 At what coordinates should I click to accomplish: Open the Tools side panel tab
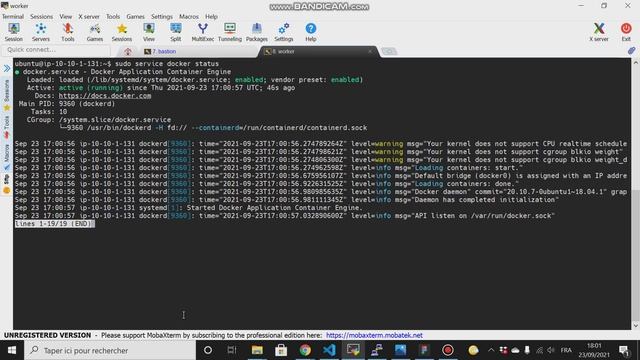7,127
